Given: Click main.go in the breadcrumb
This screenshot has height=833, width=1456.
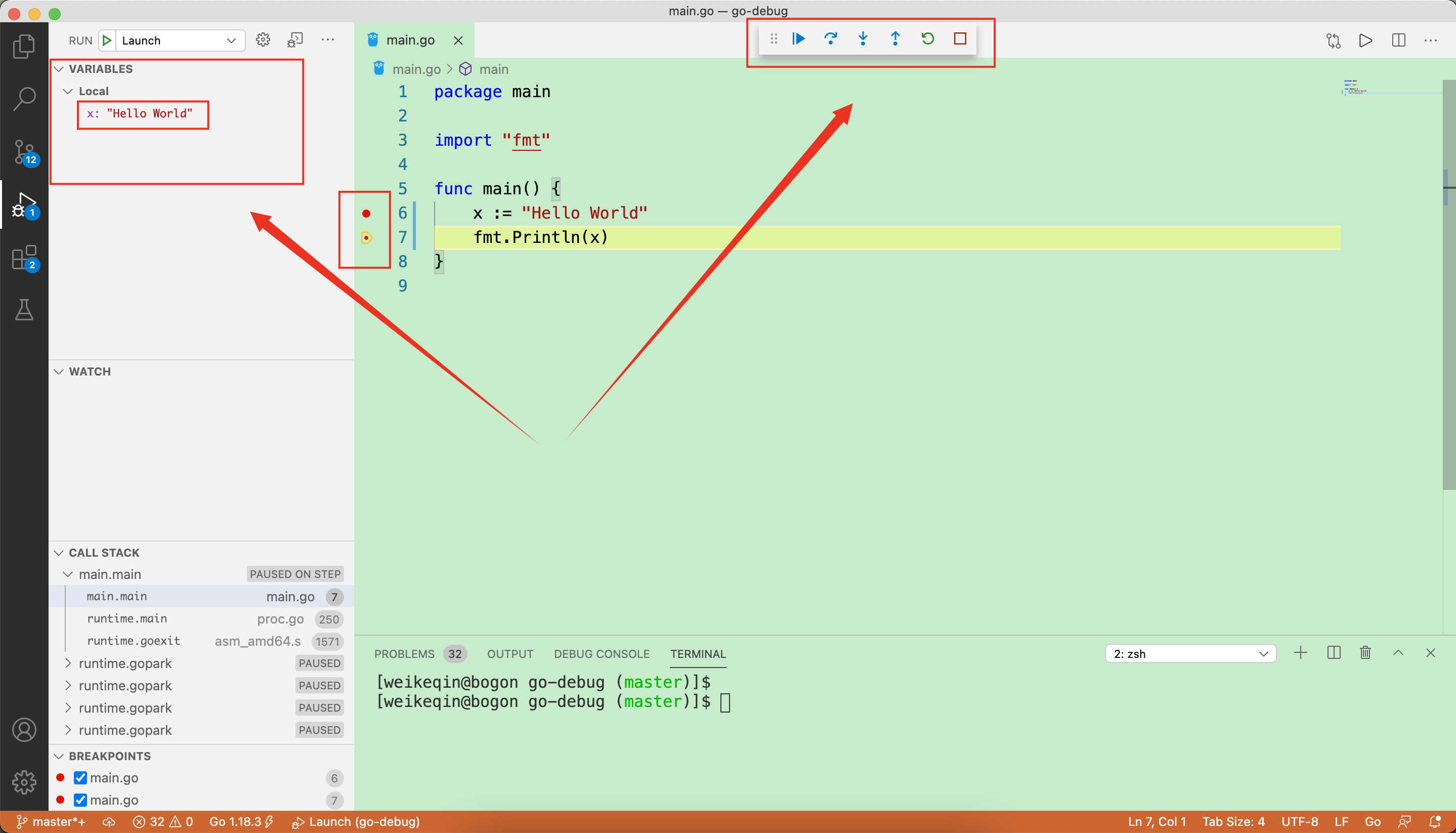Looking at the screenshot, I should 416,69.
